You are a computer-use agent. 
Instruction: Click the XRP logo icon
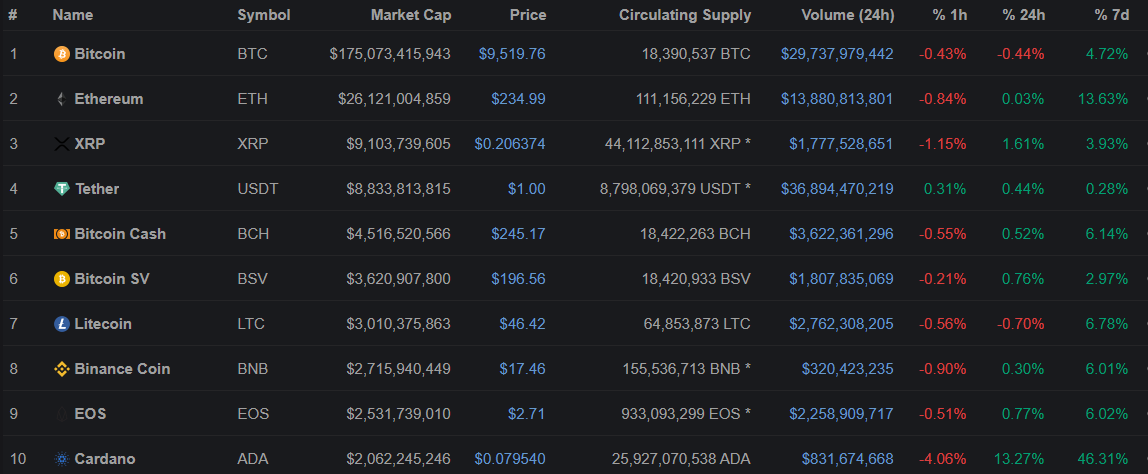click(62, 144)
